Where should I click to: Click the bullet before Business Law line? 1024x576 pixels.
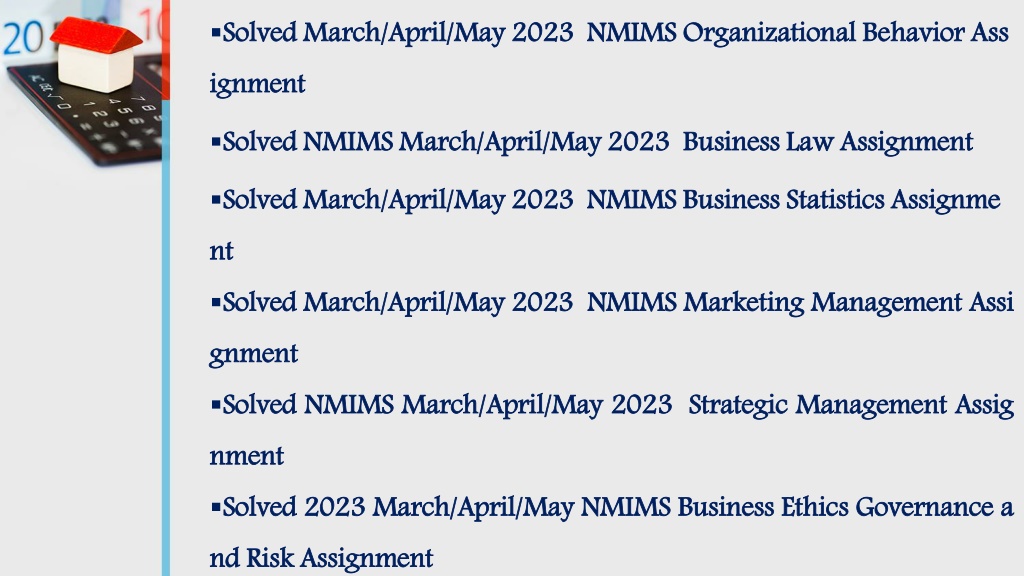pos(216,141)
